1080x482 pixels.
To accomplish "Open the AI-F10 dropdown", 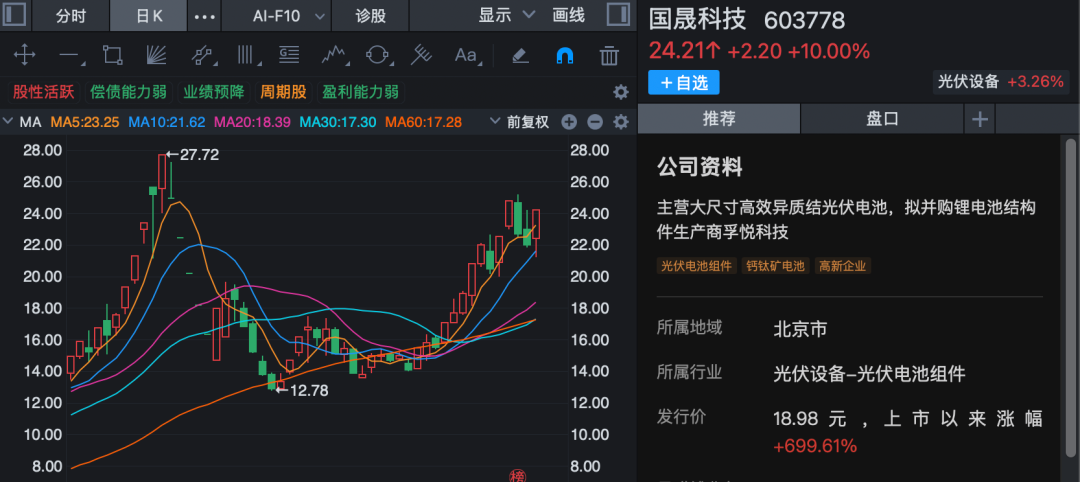I will coord(289,16).
